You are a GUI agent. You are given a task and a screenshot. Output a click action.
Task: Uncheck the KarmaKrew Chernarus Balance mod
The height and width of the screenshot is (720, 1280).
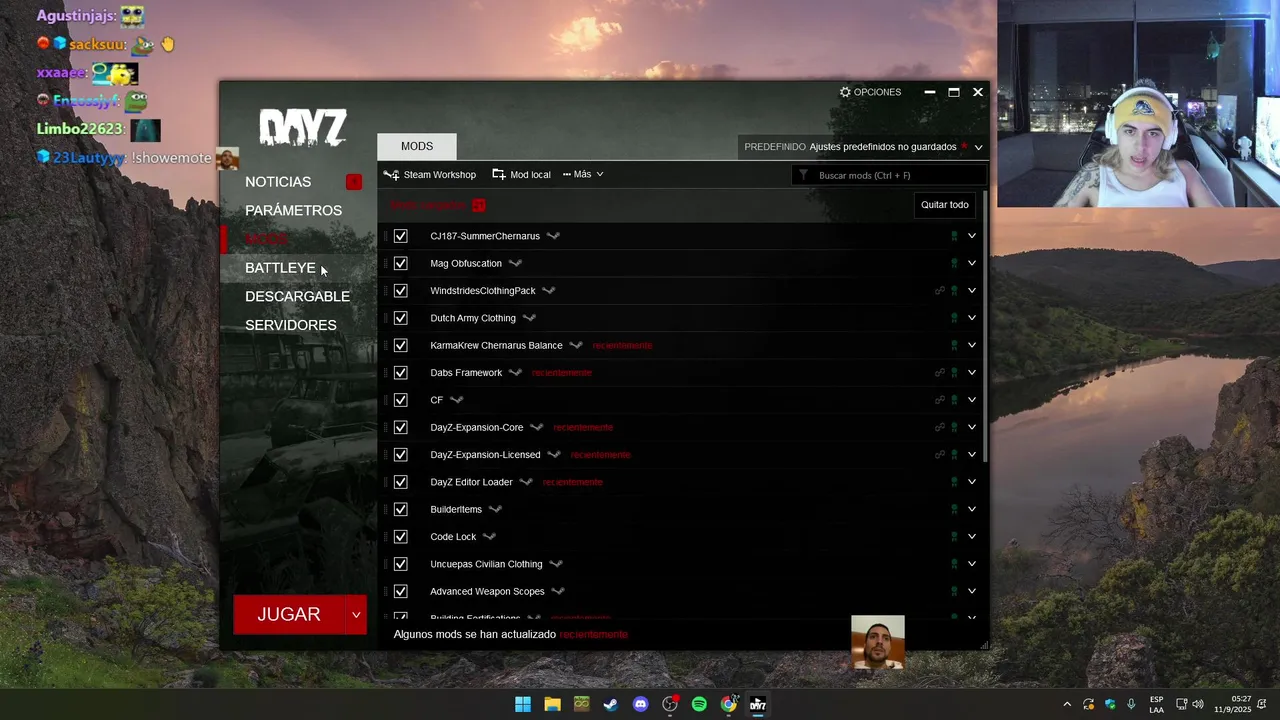400,345
